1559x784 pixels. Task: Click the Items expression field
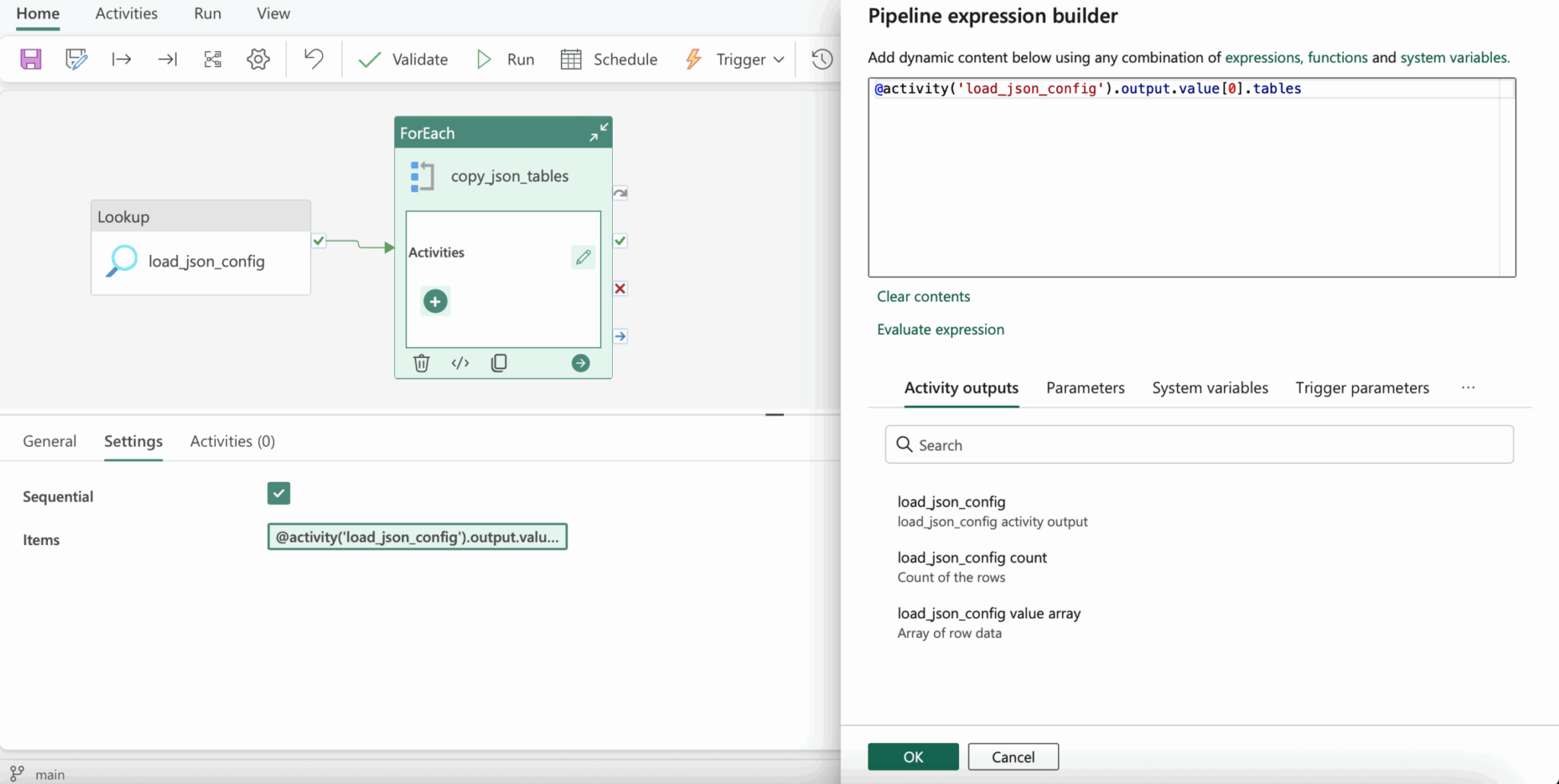pos(417,537)
